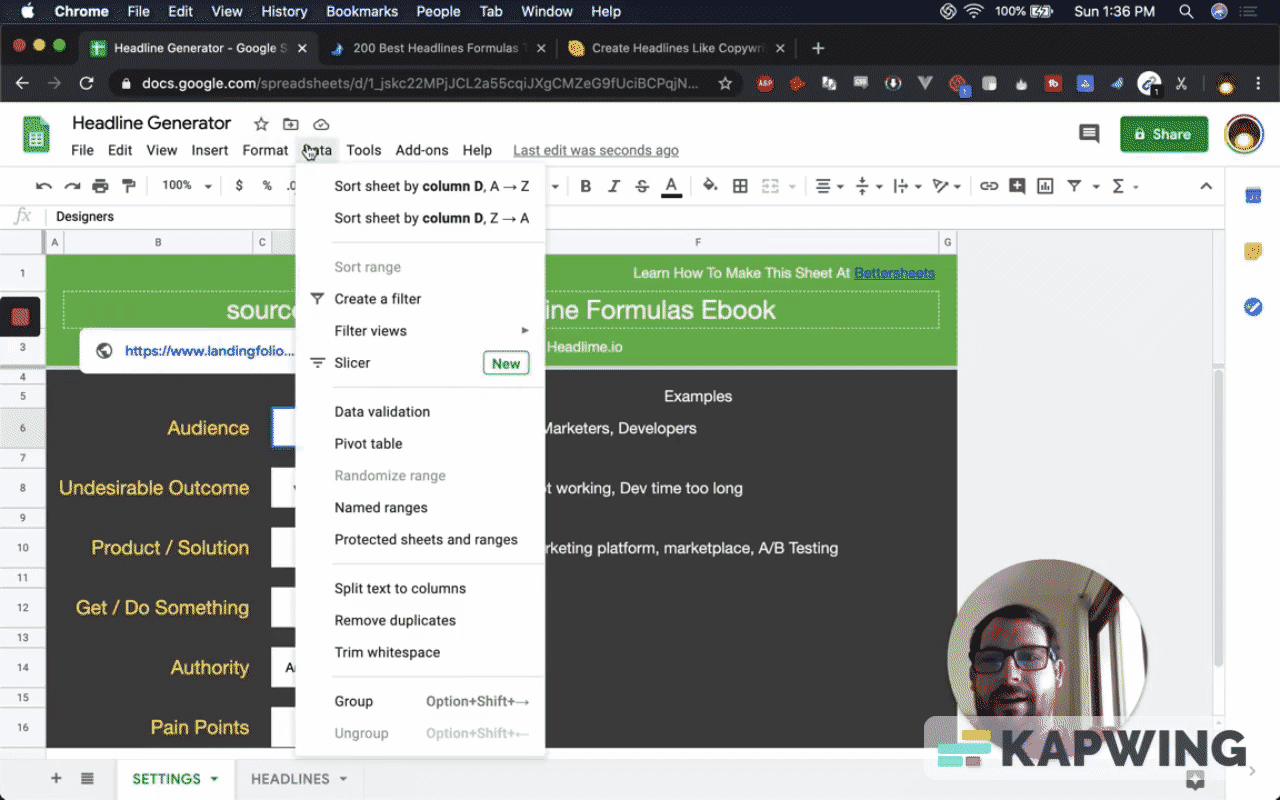Viewport: 1280px width, 800px height.
Task: Format selection as currency with dollar icon
Action: coord(239,186)
